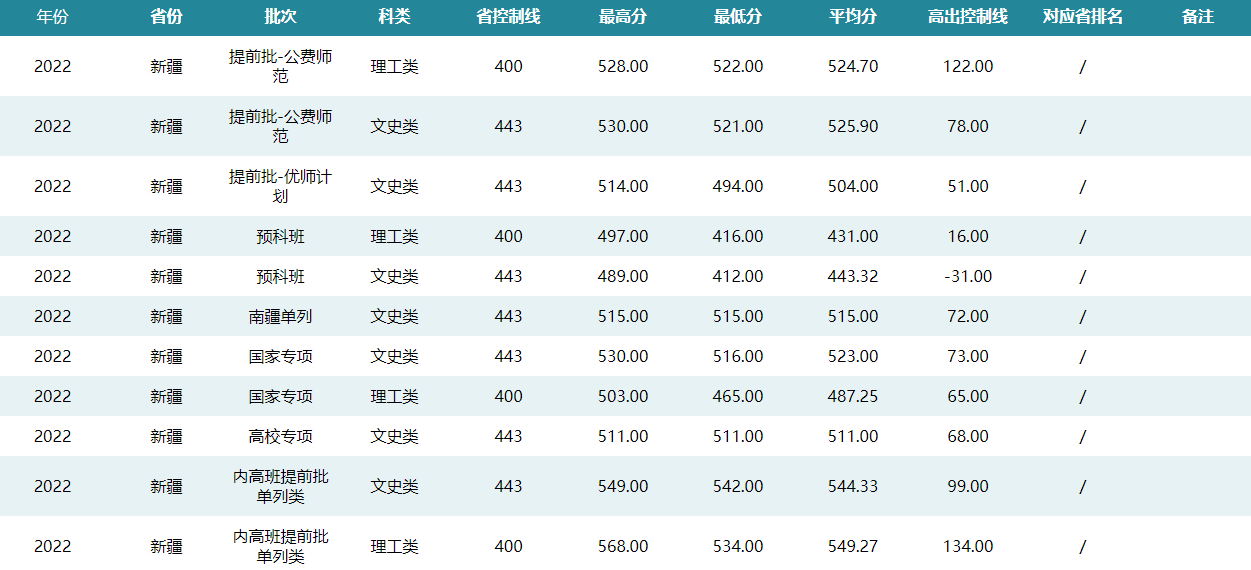Click the 科类 column header
Screen dimensions: 1251x570
tap(394, 17)
